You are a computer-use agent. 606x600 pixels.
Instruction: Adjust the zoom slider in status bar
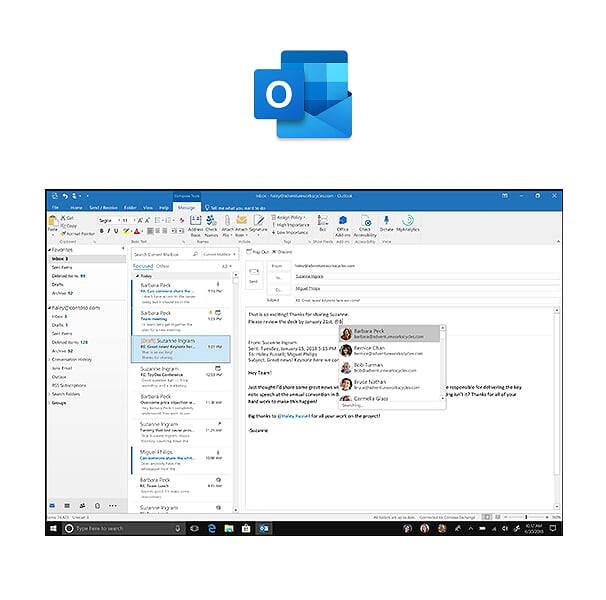click(526, 517)
